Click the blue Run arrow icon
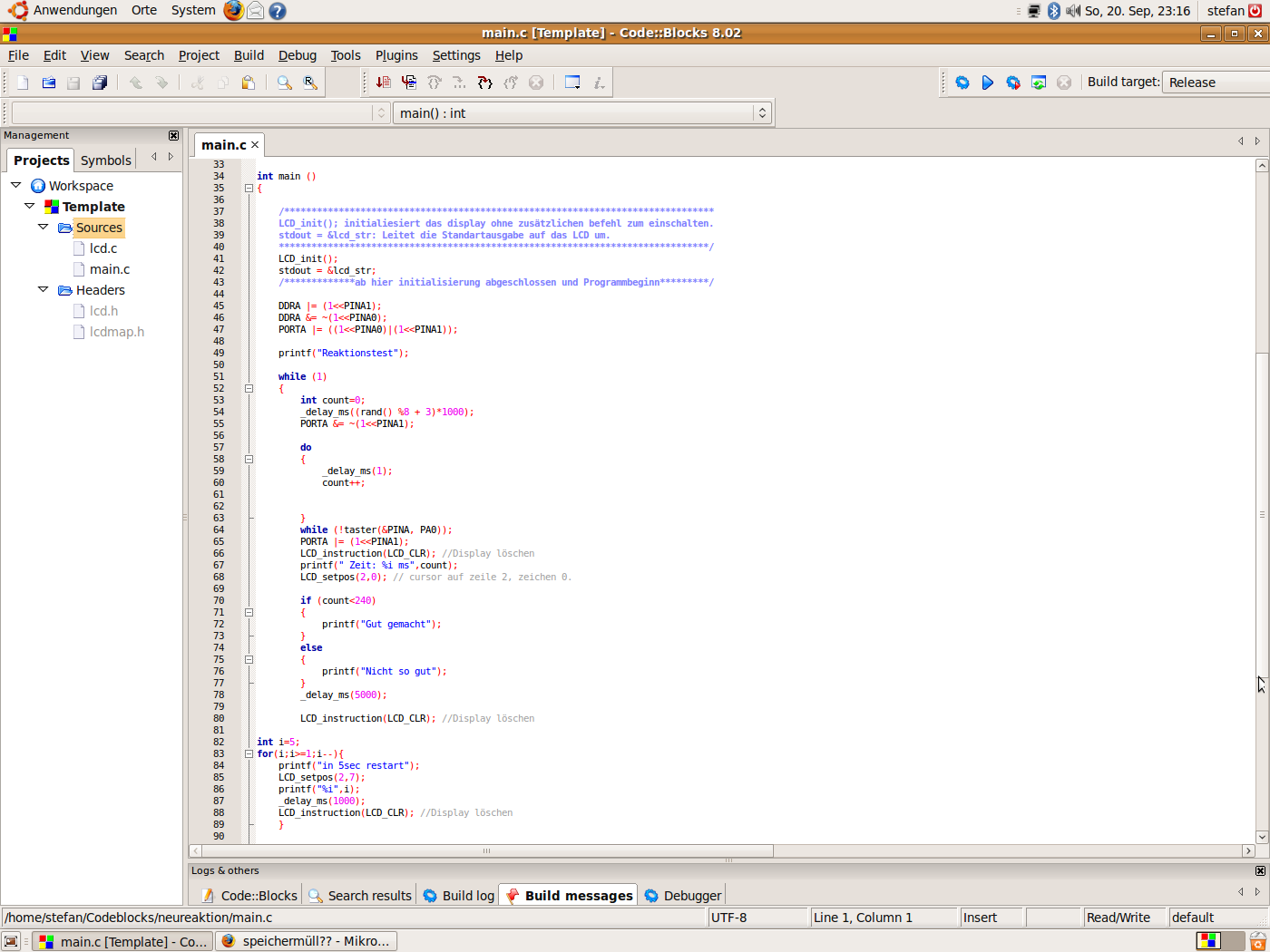Image resolution: width=1270 pixels, height=952 pixels. [x=988, y=83]
